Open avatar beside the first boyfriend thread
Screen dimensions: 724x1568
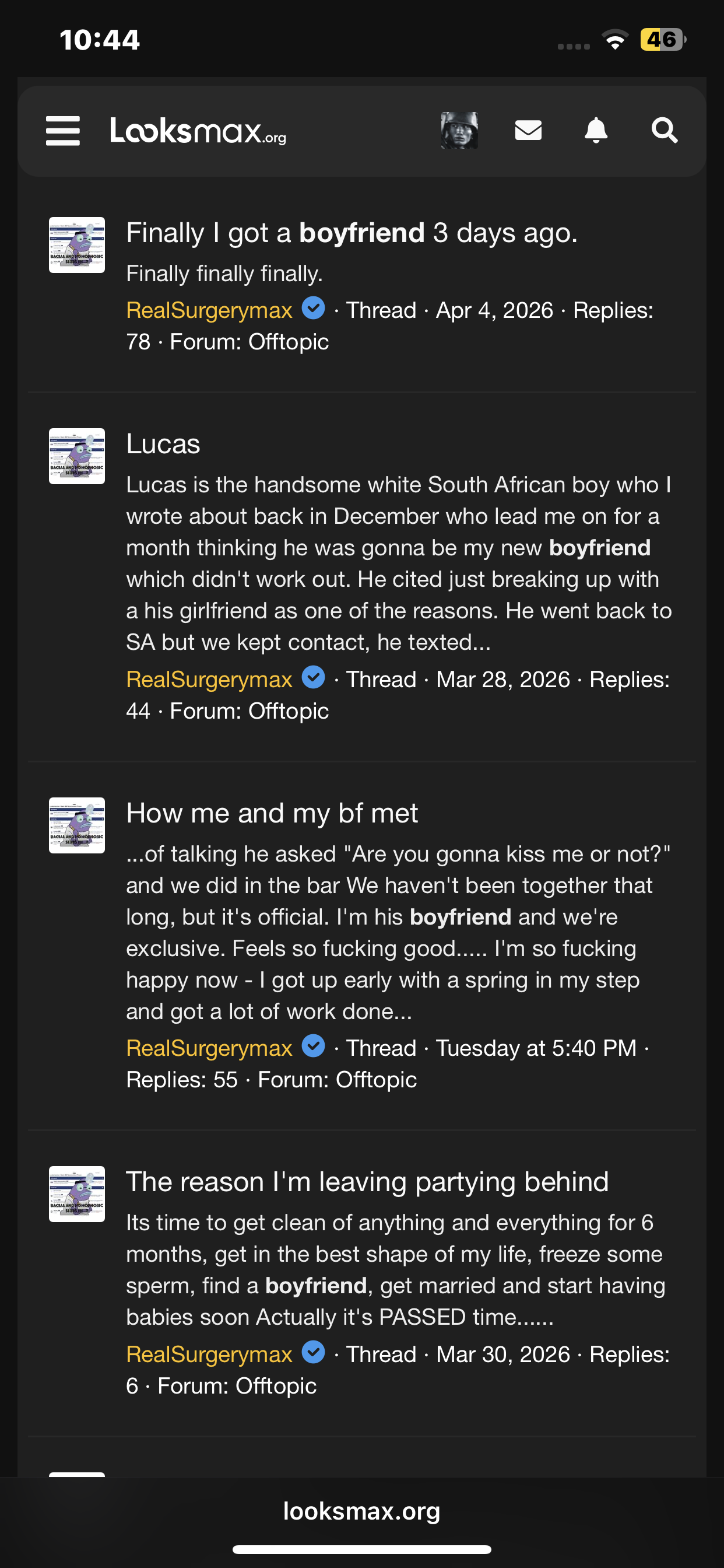[x=77, y=246]
